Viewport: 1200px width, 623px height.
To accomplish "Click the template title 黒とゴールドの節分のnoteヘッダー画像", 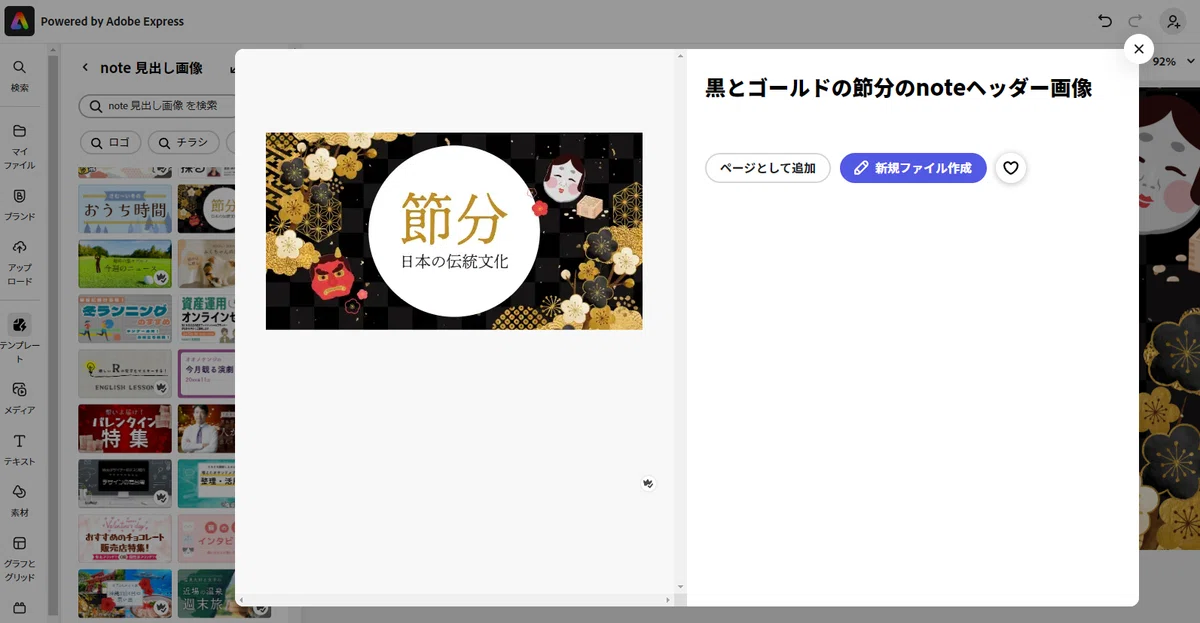I will click(x=899, y=88).
